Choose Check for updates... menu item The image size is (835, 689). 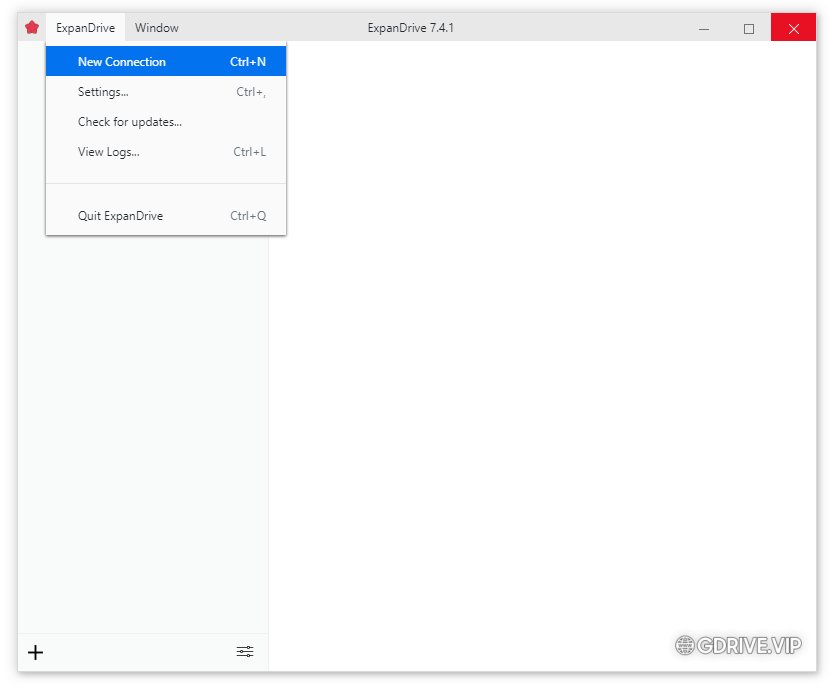coord(166,122)
